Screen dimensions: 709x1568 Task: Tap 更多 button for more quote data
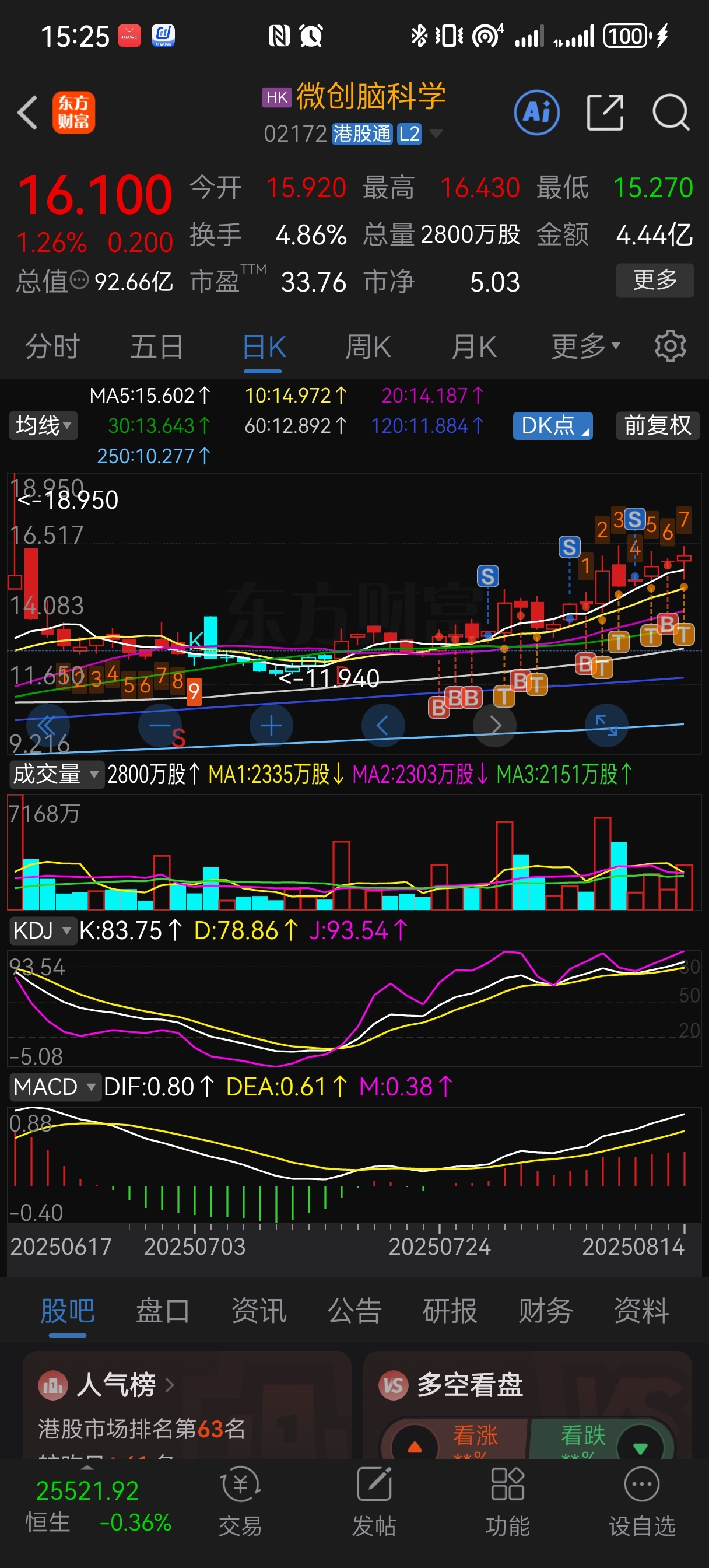655,280
